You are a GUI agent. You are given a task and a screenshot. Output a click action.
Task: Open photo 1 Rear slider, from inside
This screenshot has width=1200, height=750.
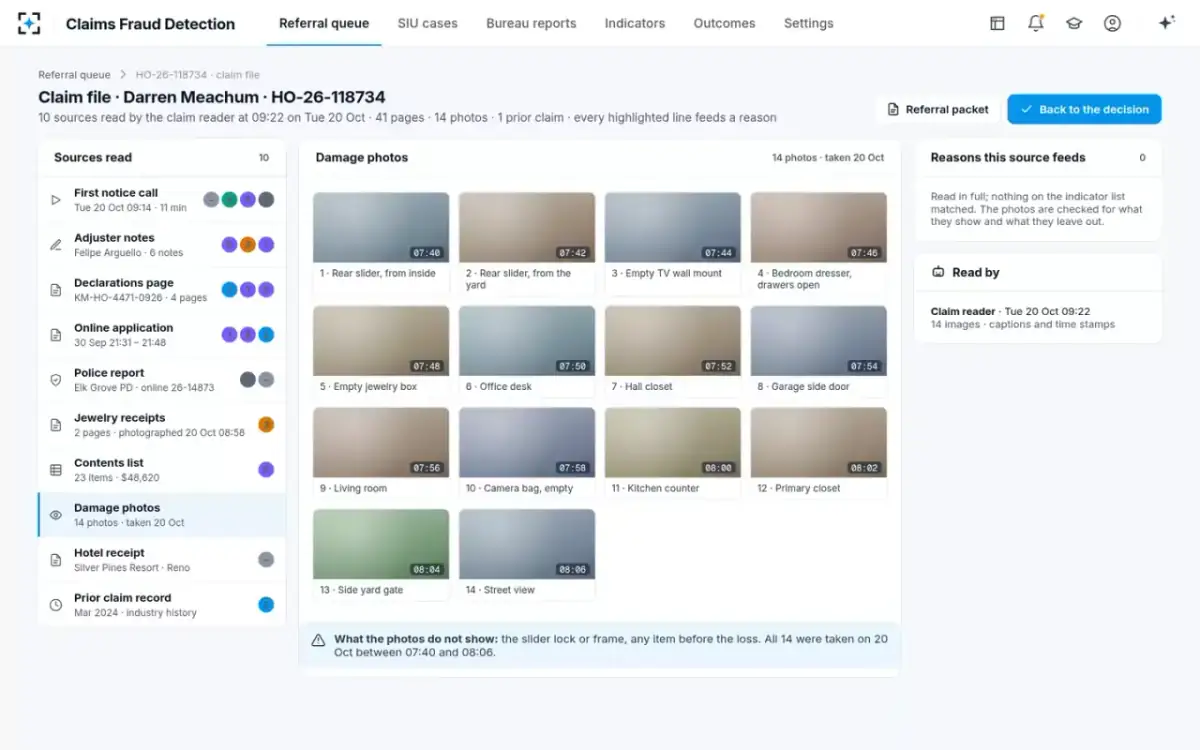coord(381,243)
